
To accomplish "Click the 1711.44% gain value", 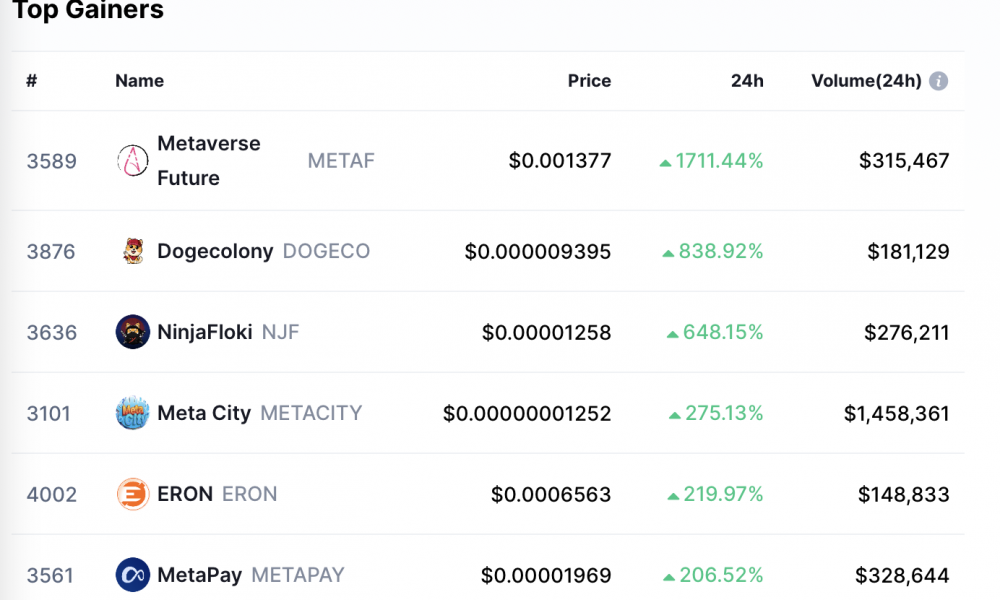I will click(x=719, y=161).
